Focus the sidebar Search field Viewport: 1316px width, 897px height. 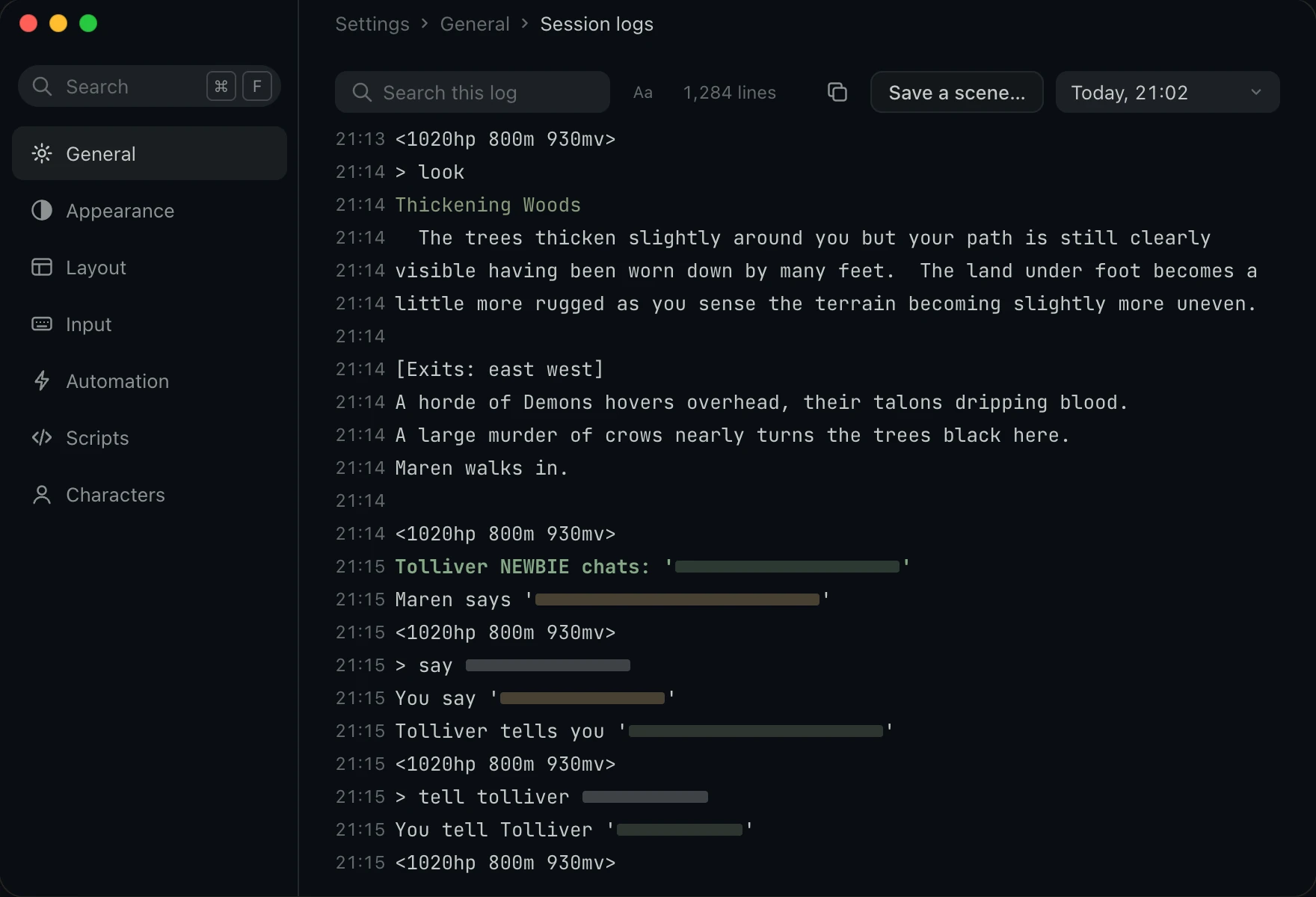(x=150, y=86)
